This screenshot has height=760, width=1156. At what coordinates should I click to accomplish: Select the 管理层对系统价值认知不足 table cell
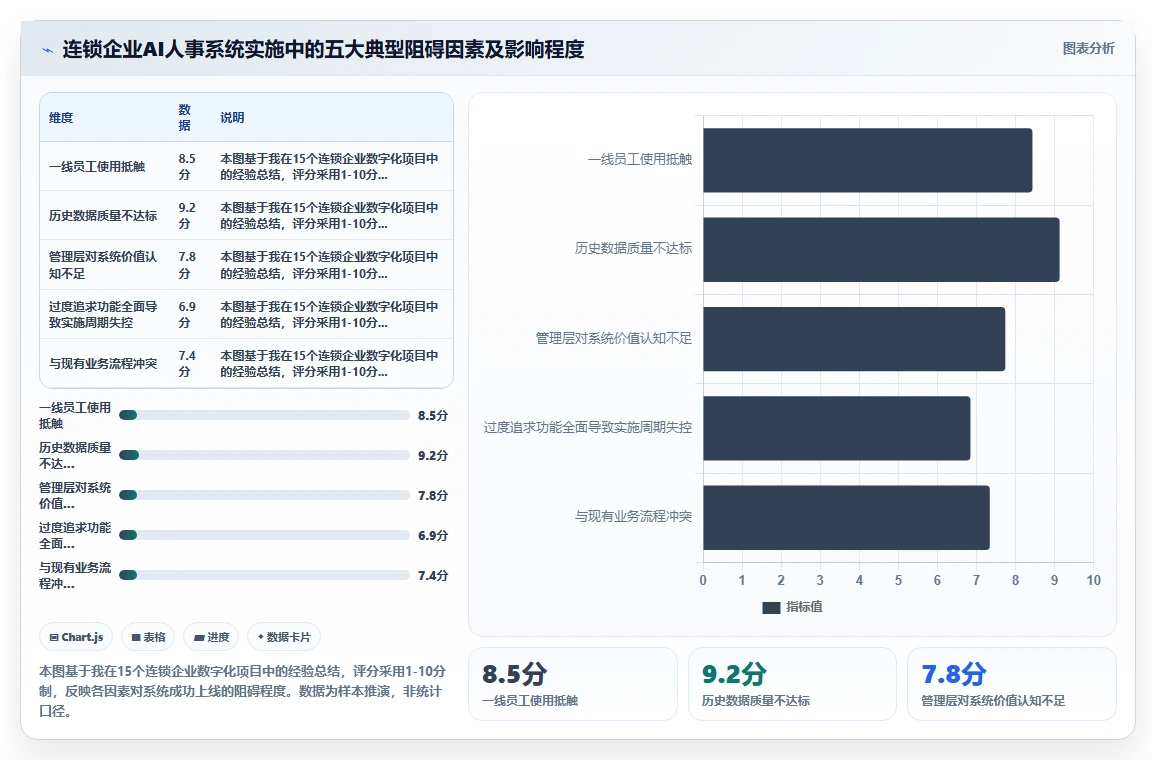(x=103, y=265)
